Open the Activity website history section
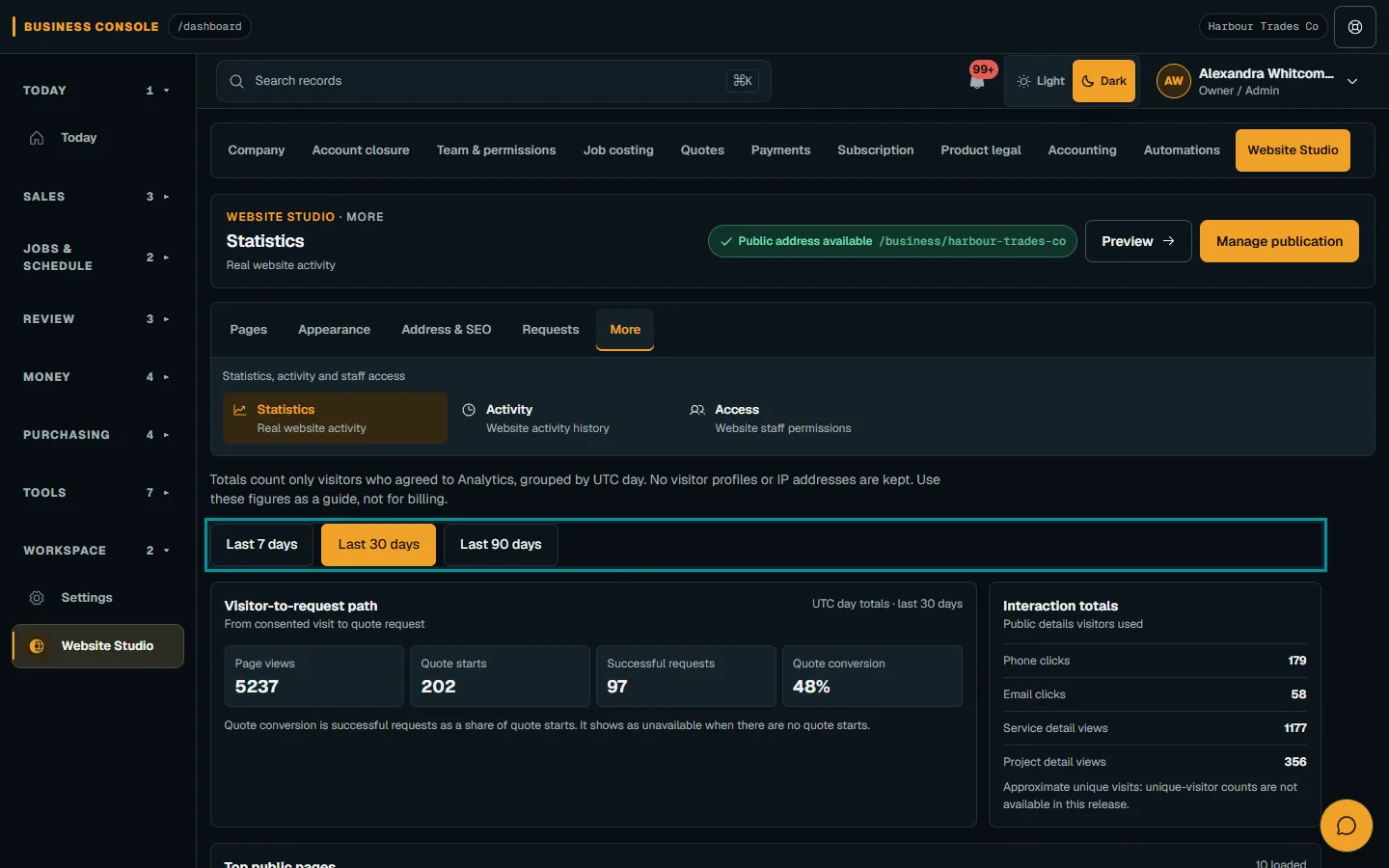This screenshot has width=1389, height=868. [565, 419]
